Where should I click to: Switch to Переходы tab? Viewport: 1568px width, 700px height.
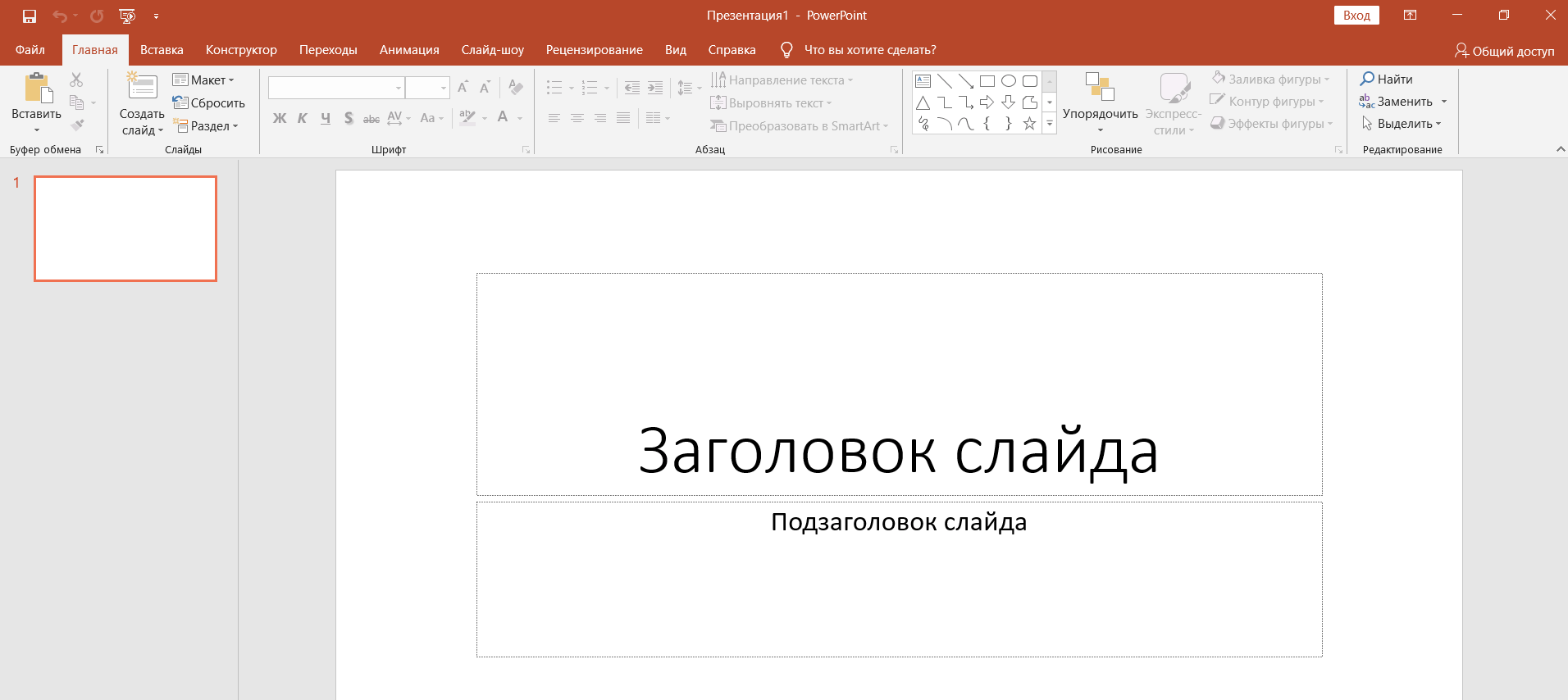328,50
